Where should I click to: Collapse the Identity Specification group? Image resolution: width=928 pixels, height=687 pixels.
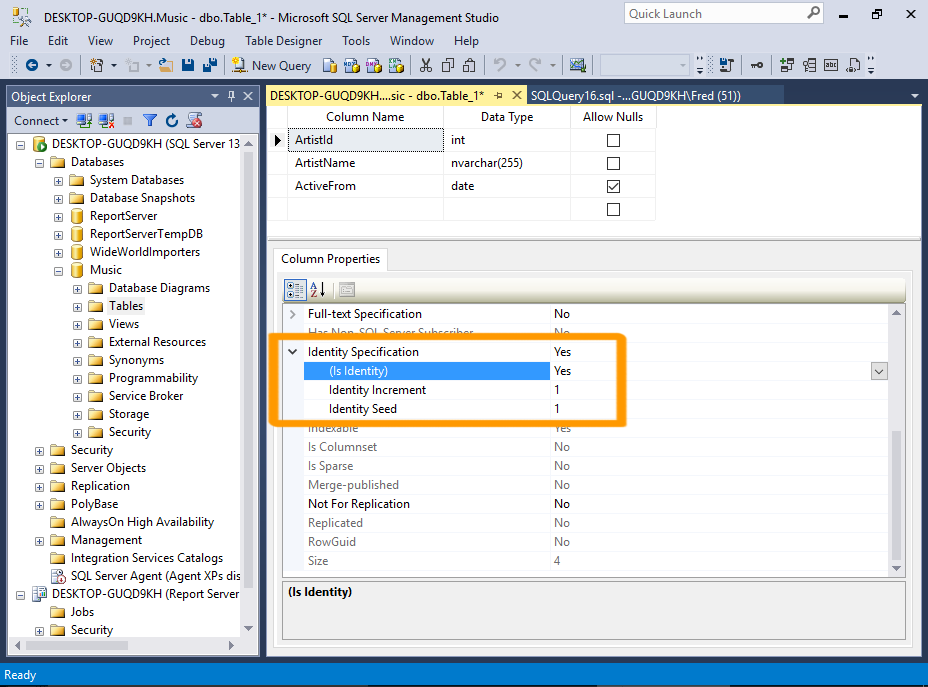click(x=293, y=352)
